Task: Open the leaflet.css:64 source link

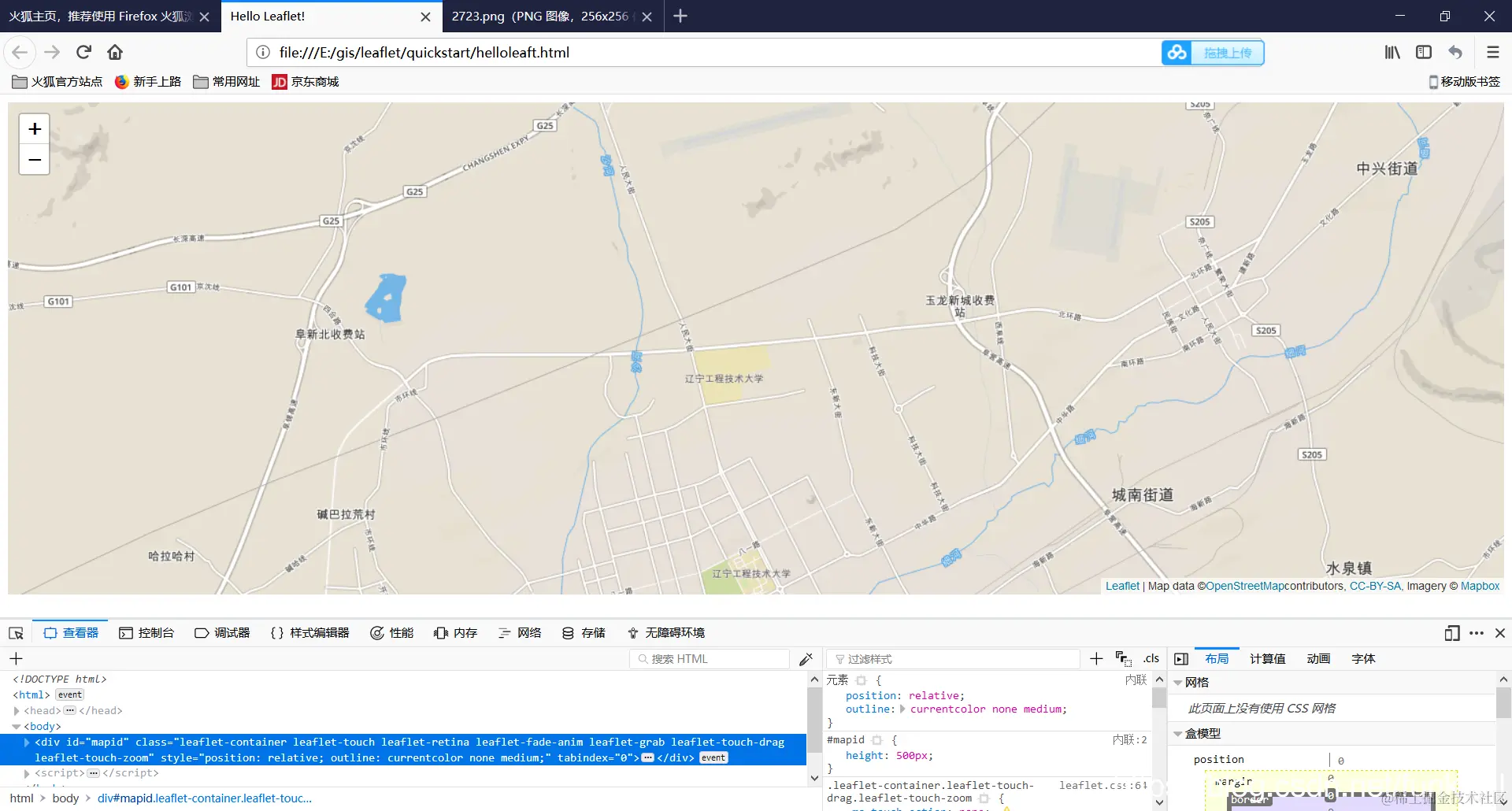Action: click(x=1102, y=785)
